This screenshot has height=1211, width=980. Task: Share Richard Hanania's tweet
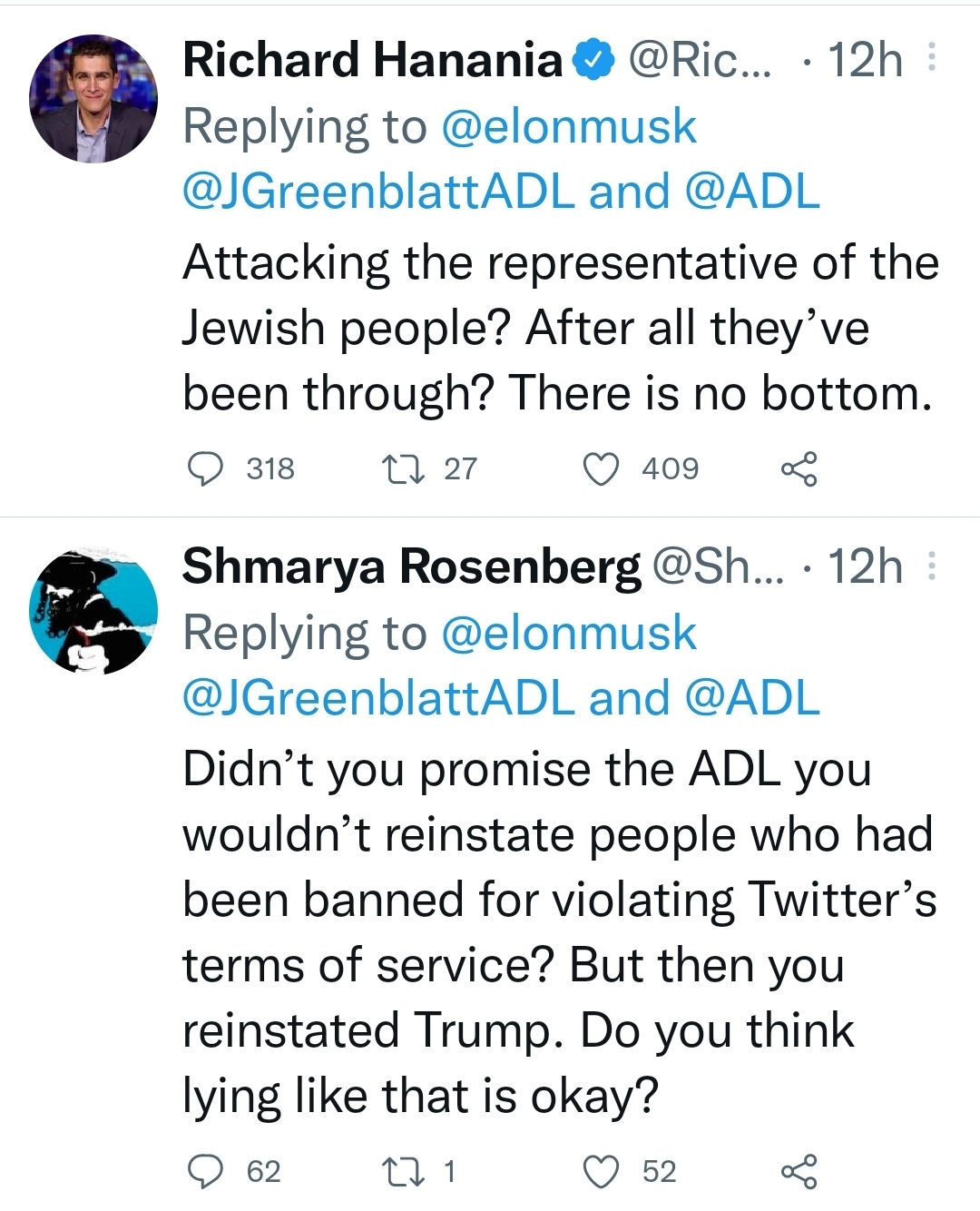coord(799,468)
